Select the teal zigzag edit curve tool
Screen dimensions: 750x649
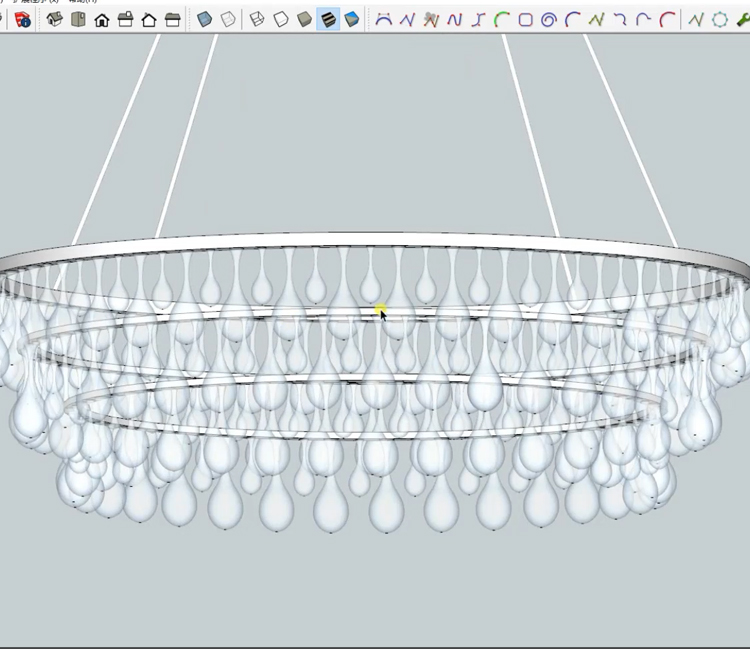coord(696,20)
